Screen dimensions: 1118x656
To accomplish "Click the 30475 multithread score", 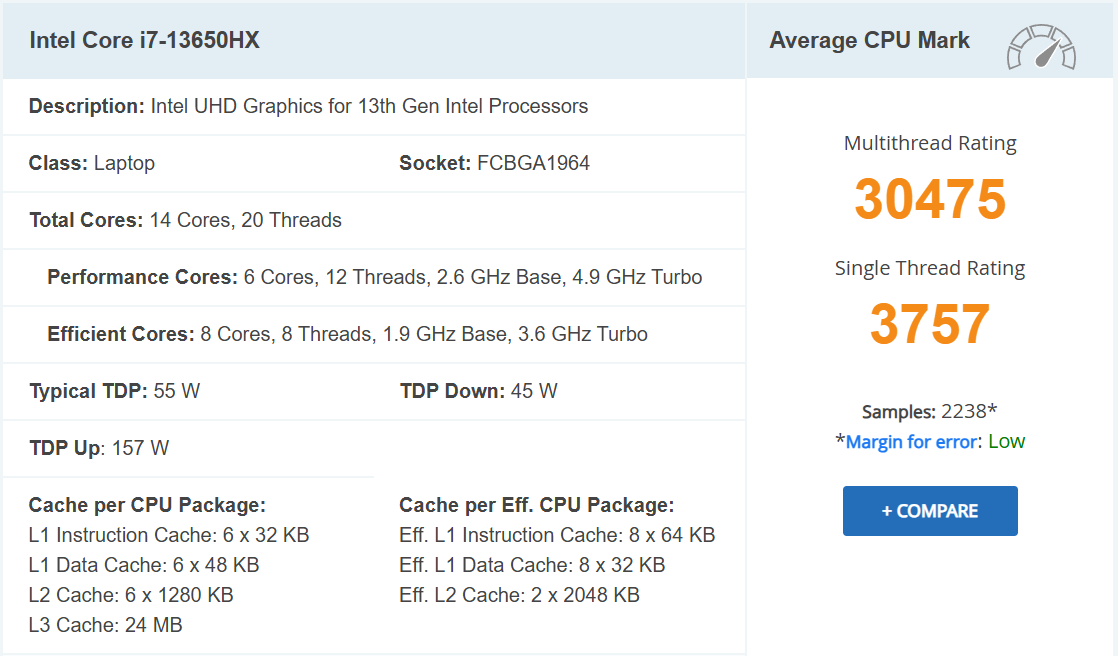I will [x=930, y=199].
